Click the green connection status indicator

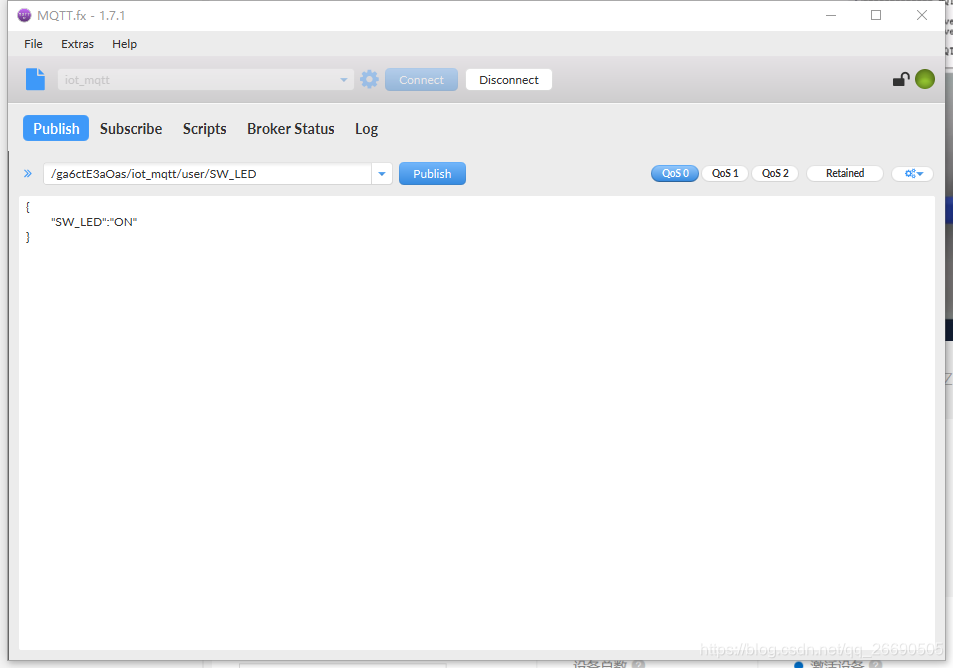click(x=924, y=79)
